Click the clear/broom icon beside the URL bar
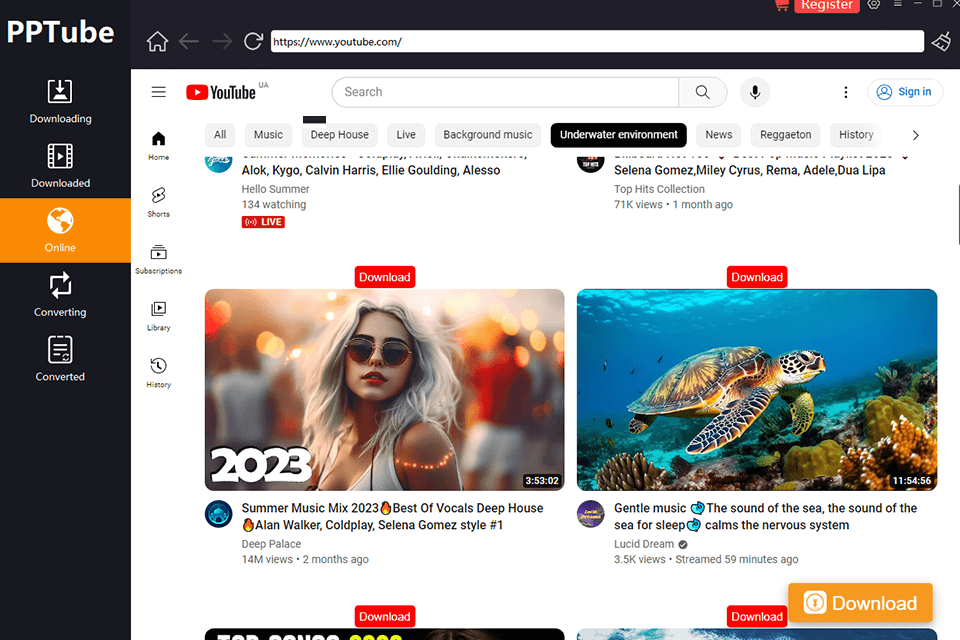Viewport: 960px width, 640px height. [942, 42]
